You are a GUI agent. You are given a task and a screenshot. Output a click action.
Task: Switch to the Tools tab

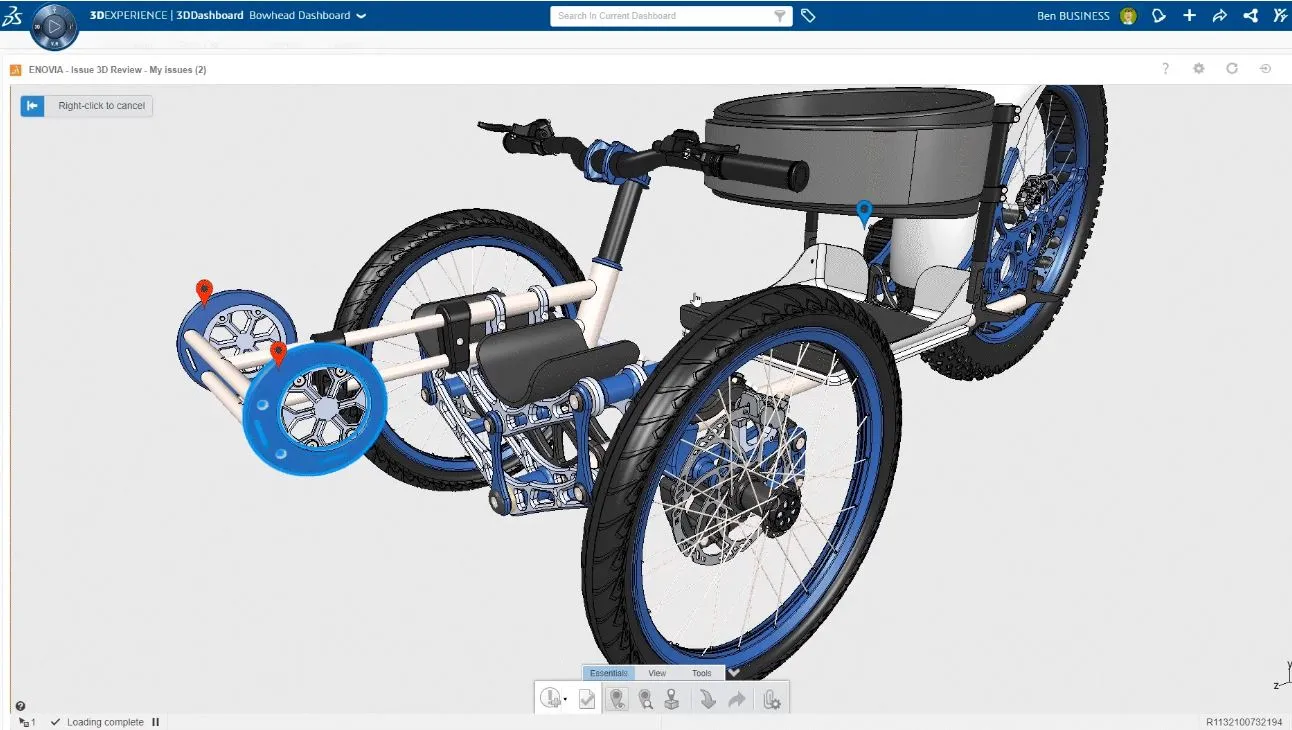702,673
